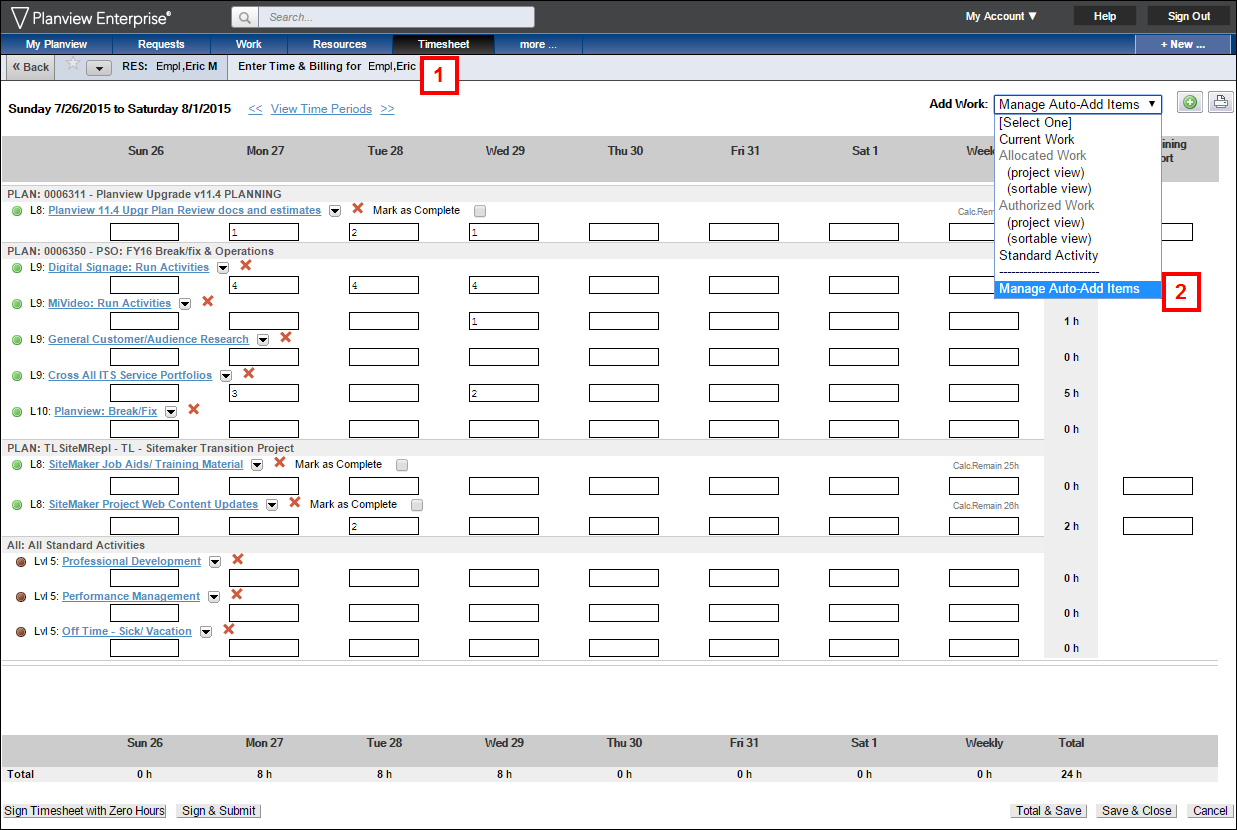
Task: Expand menu arrow for Digital Signage task
Action: pos(223,268)
